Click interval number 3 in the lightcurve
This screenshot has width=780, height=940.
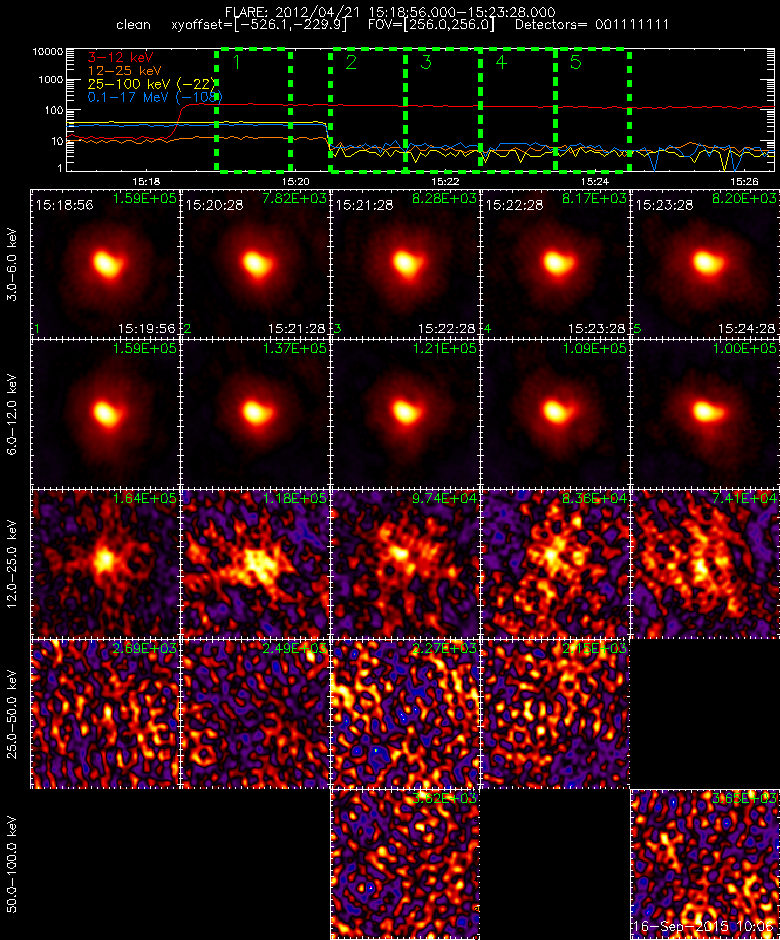pos(426,62)
